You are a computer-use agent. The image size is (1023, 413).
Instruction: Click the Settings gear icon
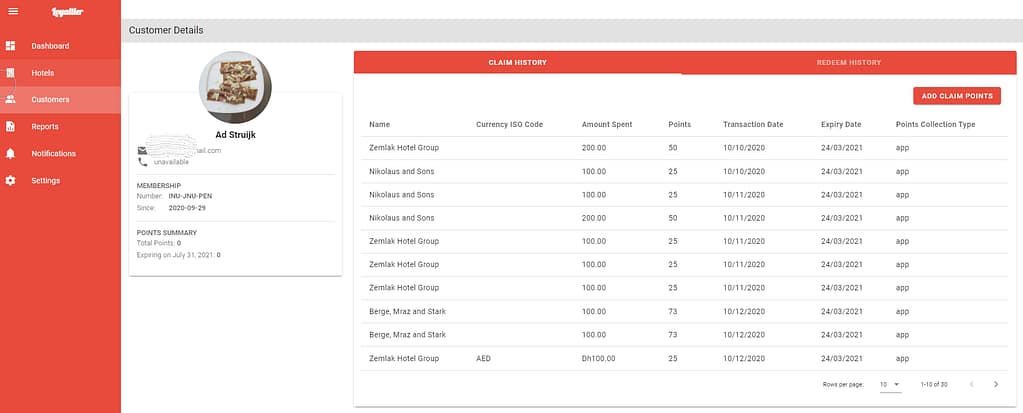11,181
